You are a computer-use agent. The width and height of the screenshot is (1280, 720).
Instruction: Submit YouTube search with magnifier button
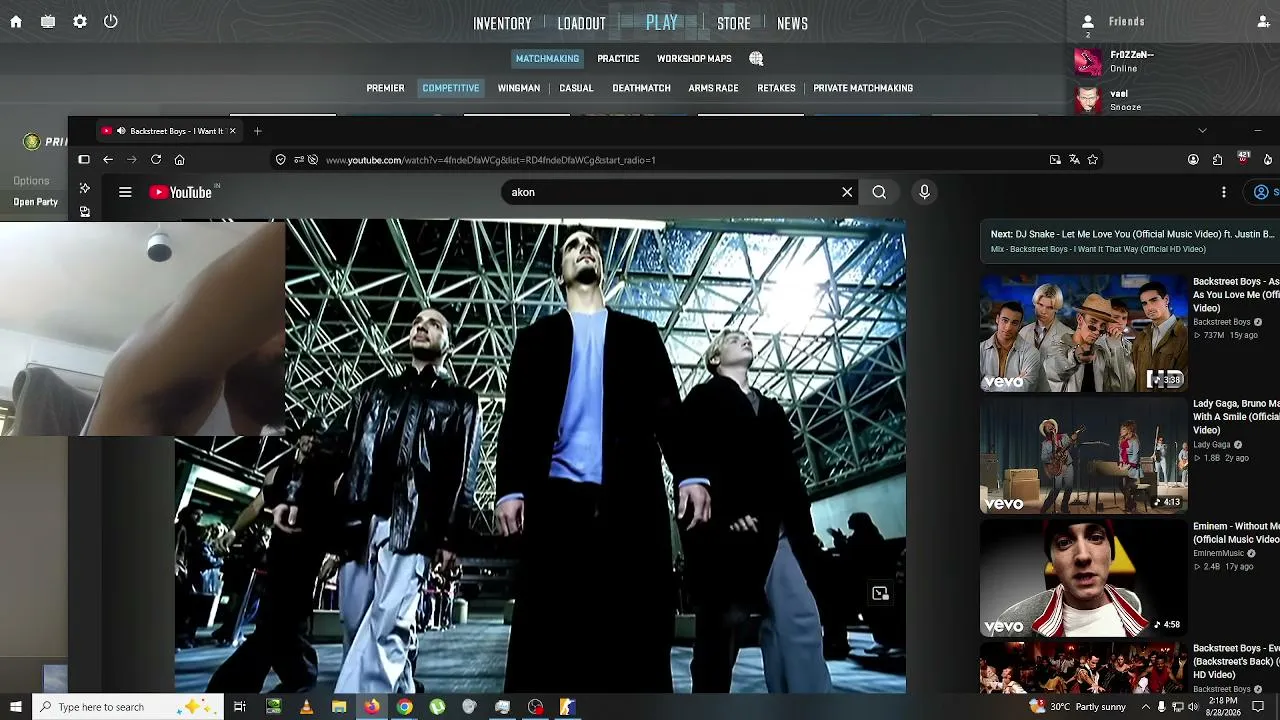point(879,192)
